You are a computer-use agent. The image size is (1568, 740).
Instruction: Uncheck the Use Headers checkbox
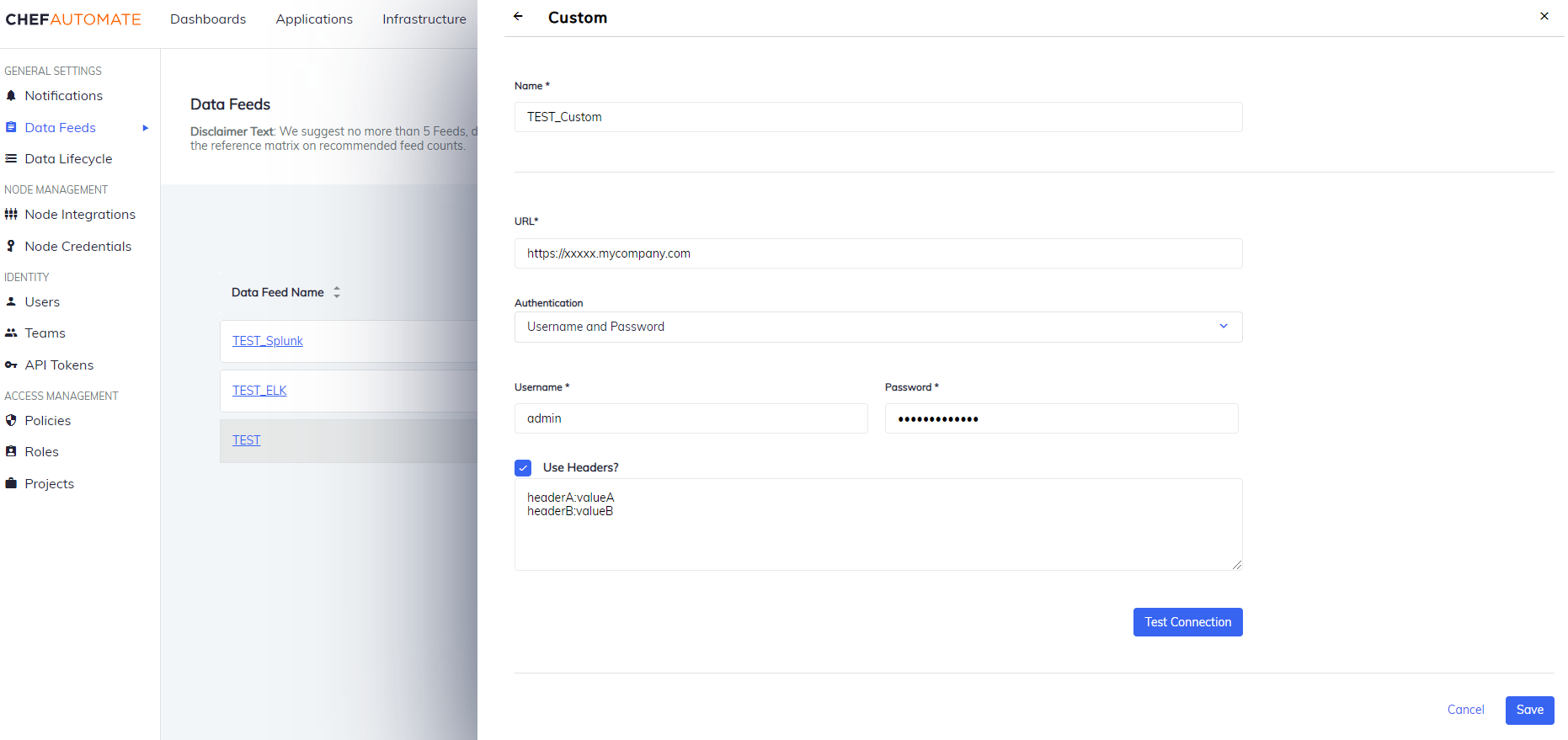[523, 468]
